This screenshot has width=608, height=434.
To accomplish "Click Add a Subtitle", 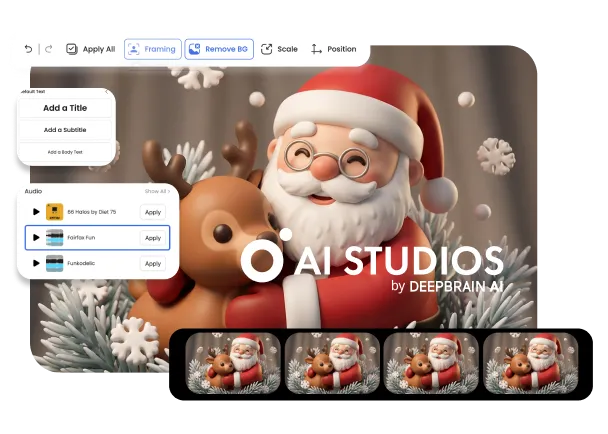I will pyautogui.click(x=65, y=130).
